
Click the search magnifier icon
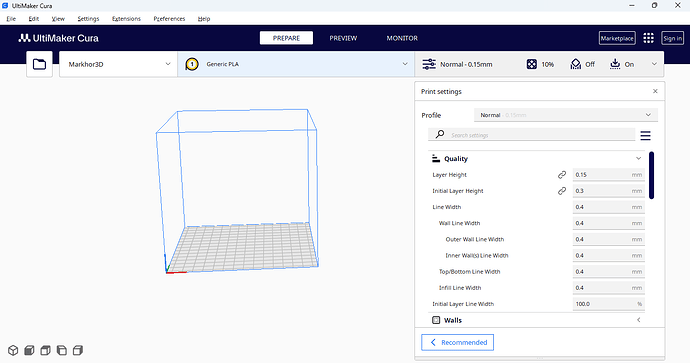440,135
